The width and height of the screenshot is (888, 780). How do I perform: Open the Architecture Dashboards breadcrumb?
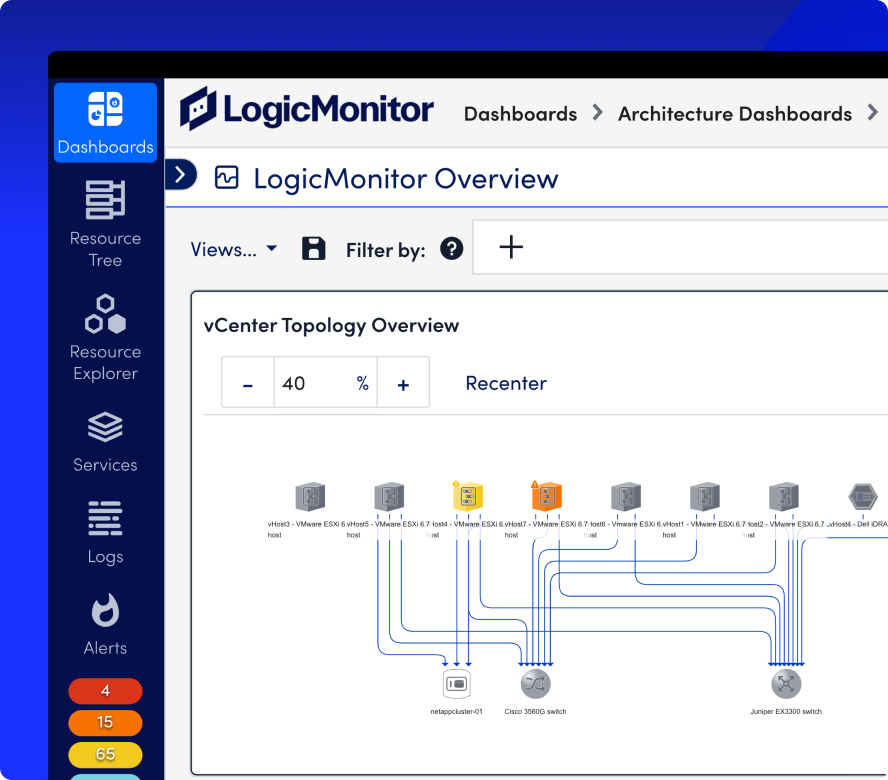click(735, 114)
